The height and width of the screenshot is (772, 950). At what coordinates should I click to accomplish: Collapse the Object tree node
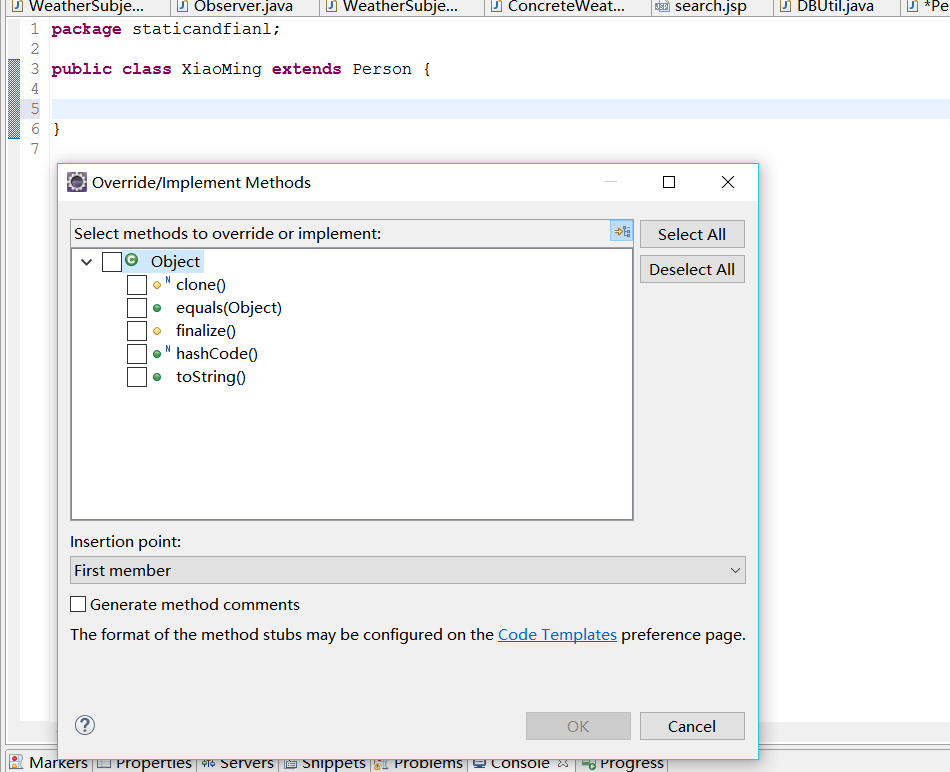(x=87, y=262)
